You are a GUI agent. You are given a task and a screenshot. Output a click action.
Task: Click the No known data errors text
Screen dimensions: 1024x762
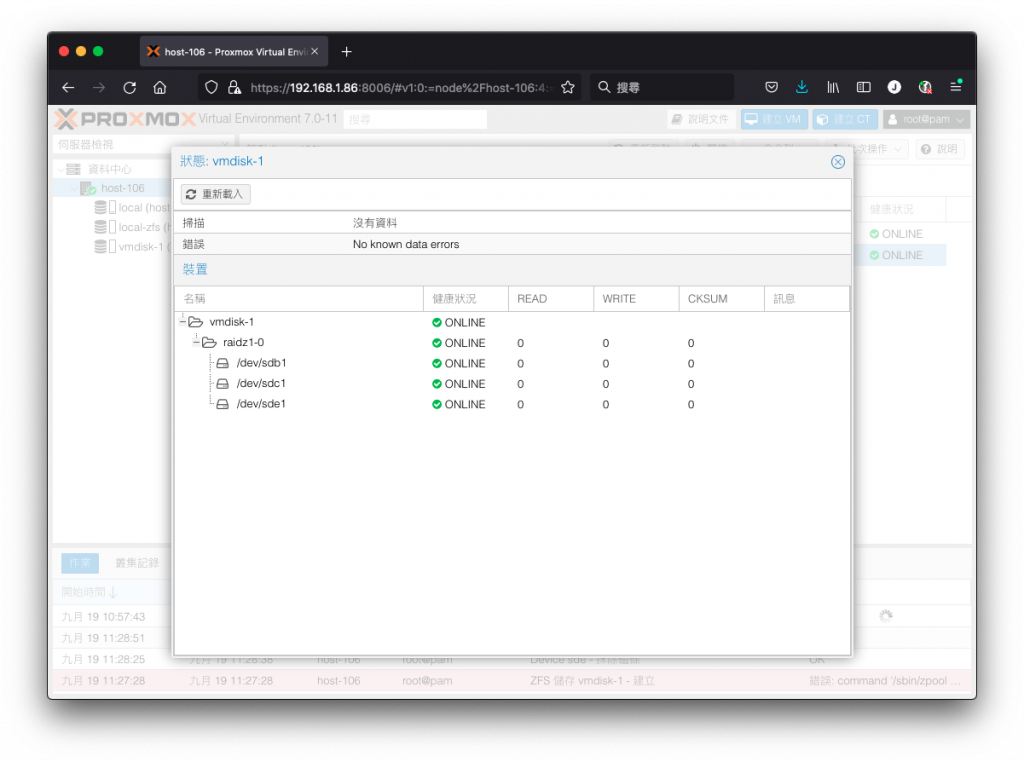[406, 244]
